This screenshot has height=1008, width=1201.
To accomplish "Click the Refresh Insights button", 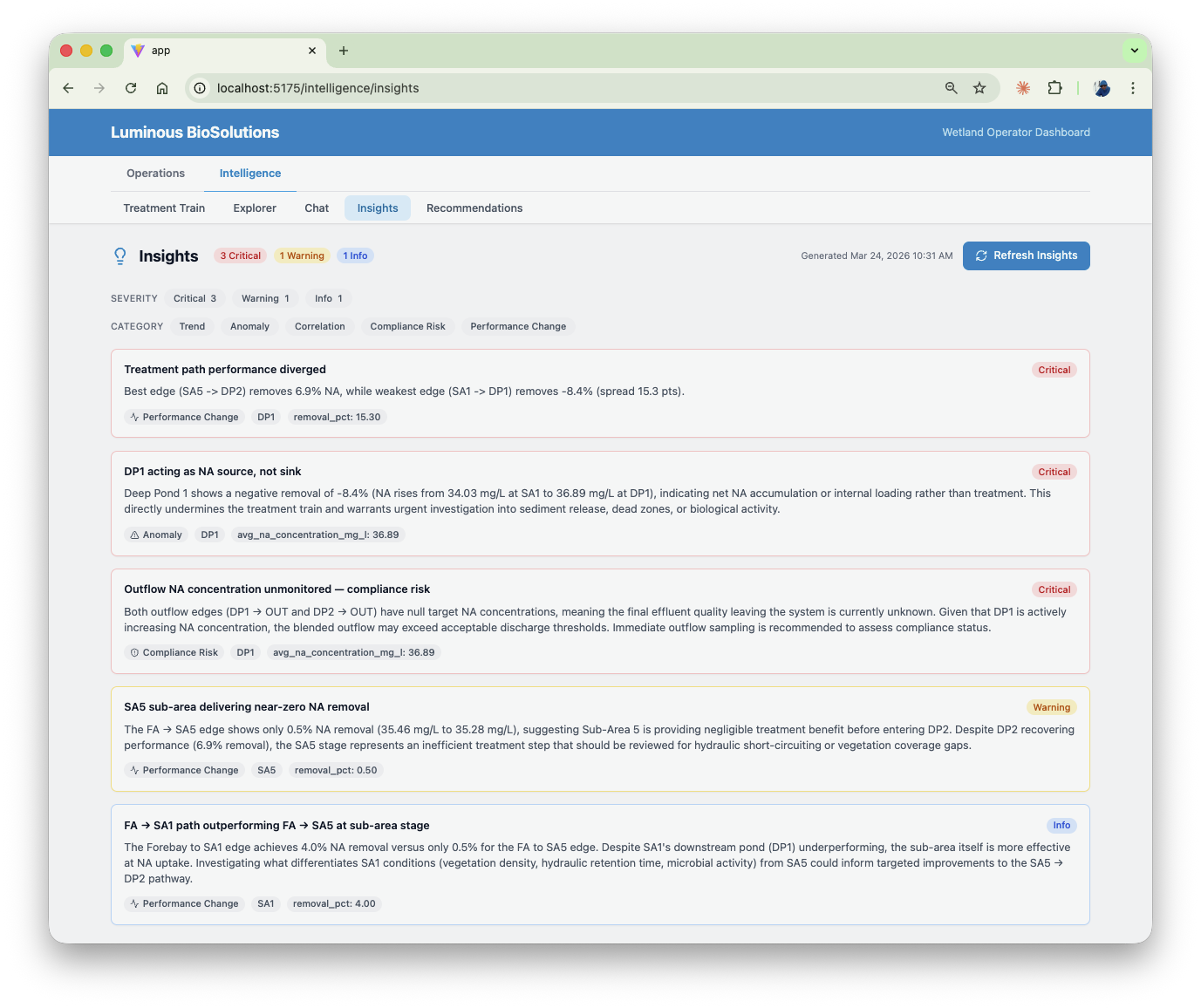I will (x=1026, y=255).
